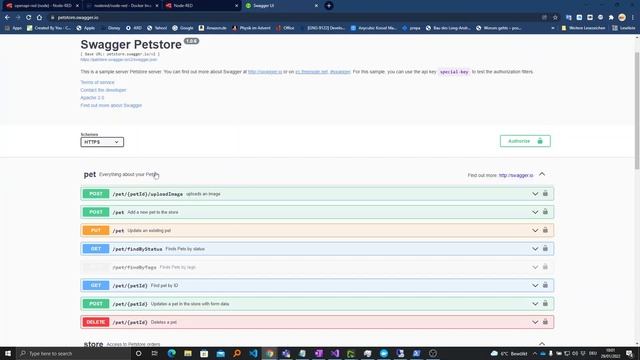The height and width of the screenshot is (360, 640).
Task: Open the swagger.json link under the title
Action: click(118, 60)
